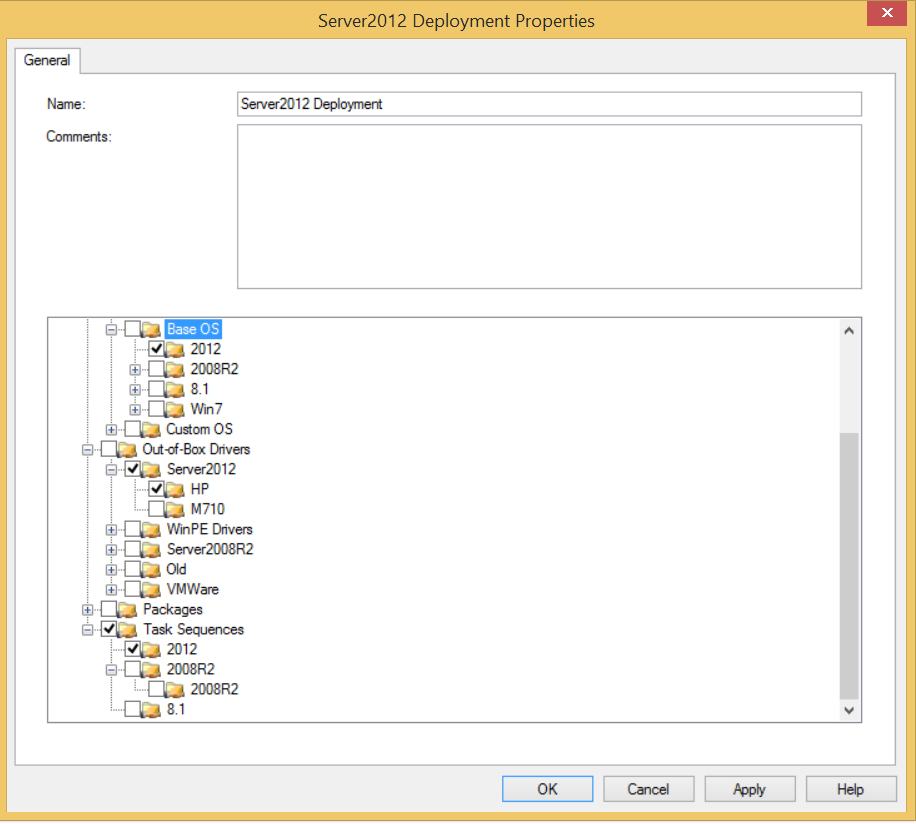916x824 pixels.
Task: Click the HP folder icon
Action: 175,489
